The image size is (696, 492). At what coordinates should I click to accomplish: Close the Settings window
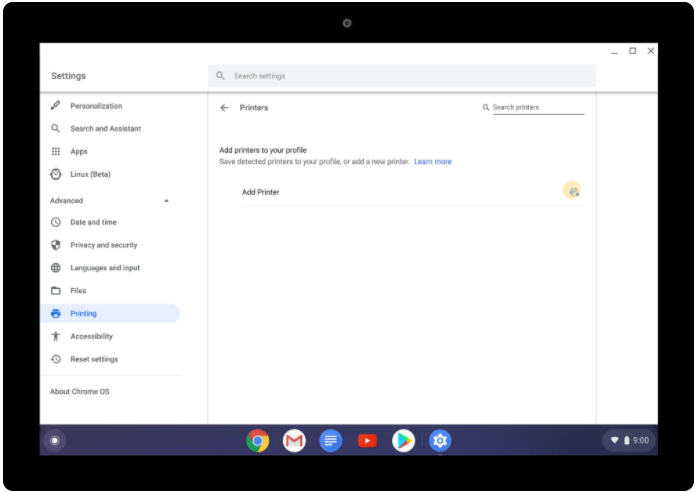tap(651, 51)
